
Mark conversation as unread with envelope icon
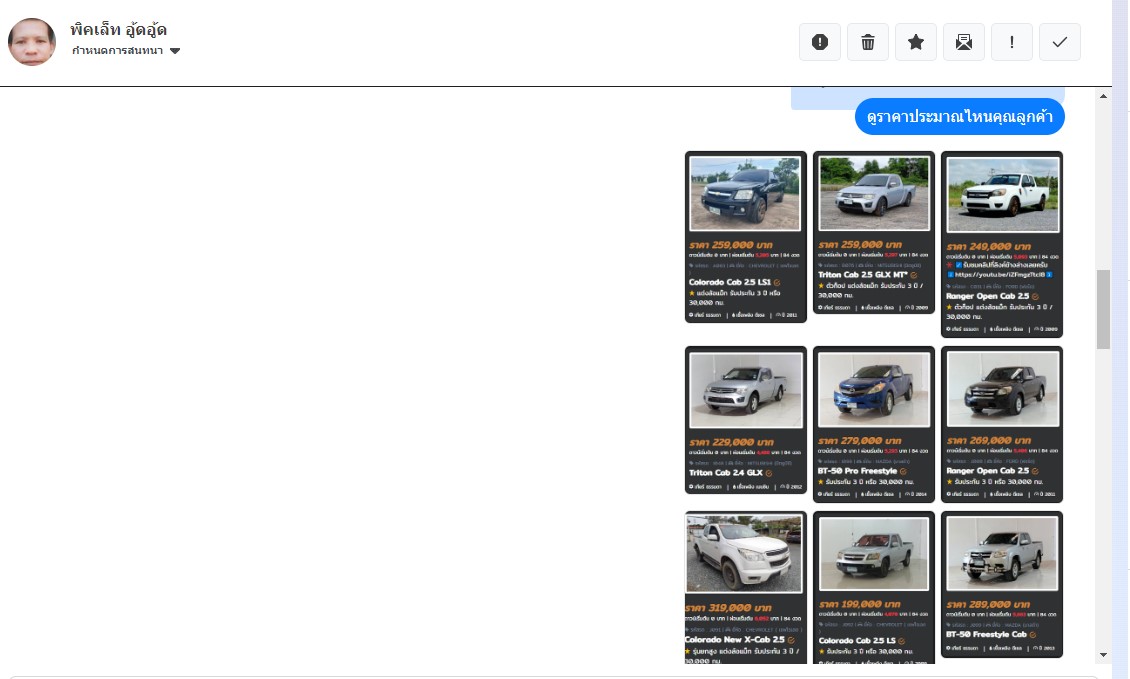coord(964,42)
